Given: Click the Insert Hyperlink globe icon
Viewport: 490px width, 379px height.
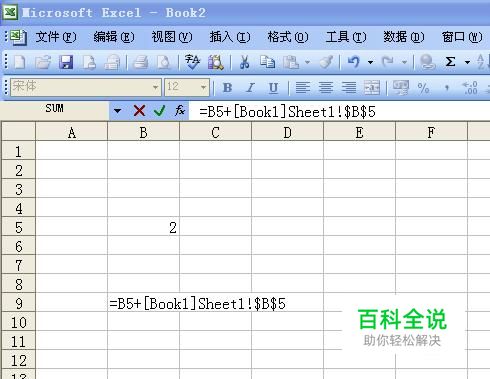Looking at the screenshot, I should pos(427,62).
